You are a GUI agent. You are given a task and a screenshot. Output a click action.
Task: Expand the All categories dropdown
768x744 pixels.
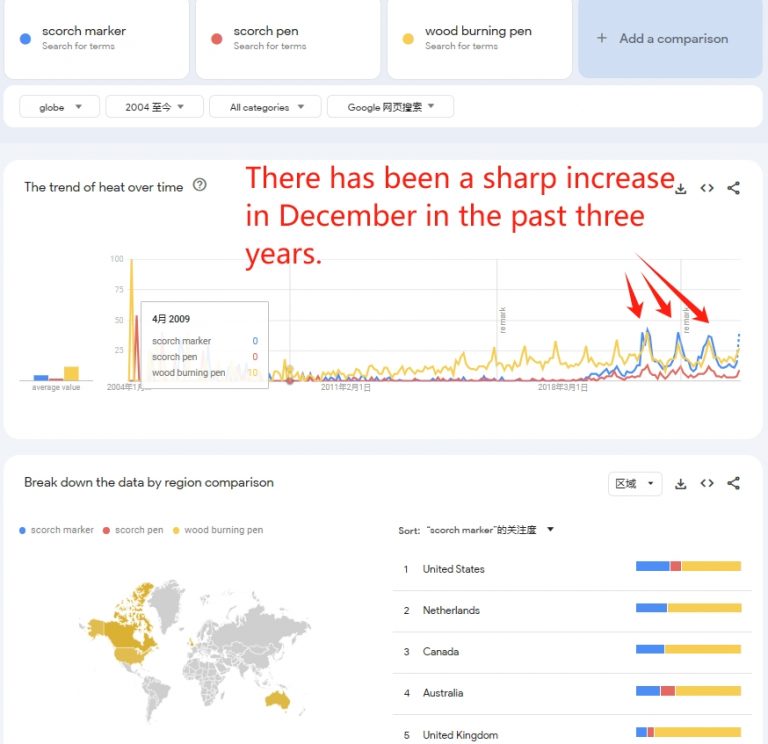pyautogui.click(x=265, y=107)
